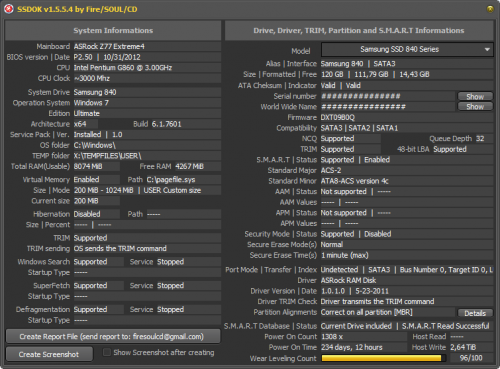Click the red SSDOK app icon in title bar
Viewport: 500px width, 369px height.
[x=9, y=9]
